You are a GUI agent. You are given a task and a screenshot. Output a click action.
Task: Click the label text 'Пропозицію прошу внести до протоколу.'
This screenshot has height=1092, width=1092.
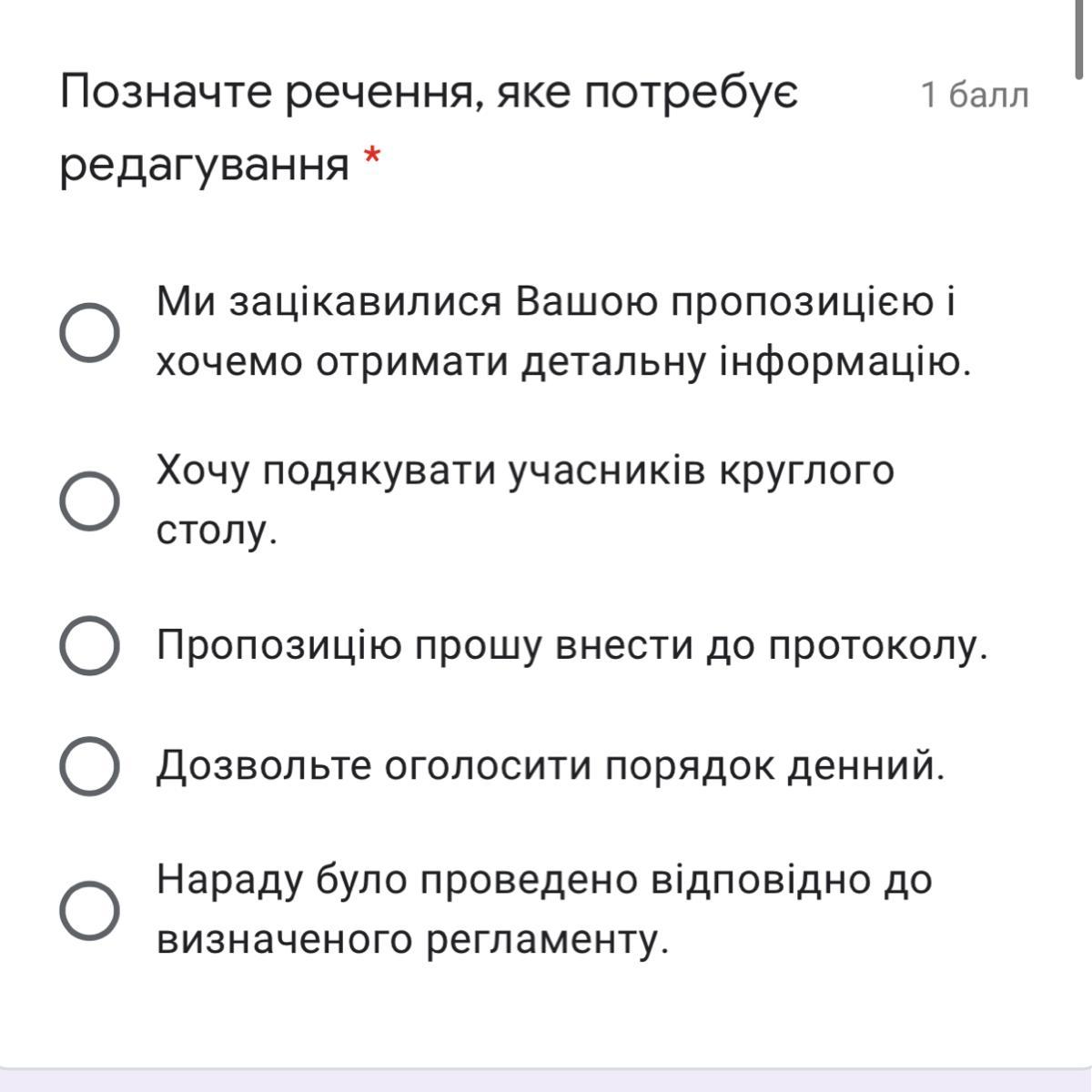(x=571, y=645)
